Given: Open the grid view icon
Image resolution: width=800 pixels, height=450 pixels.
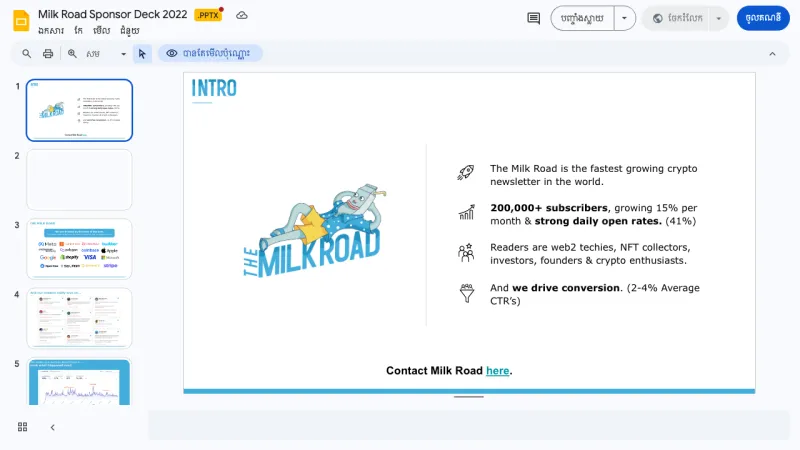Looking at the screenshot, I should point(22,427).
